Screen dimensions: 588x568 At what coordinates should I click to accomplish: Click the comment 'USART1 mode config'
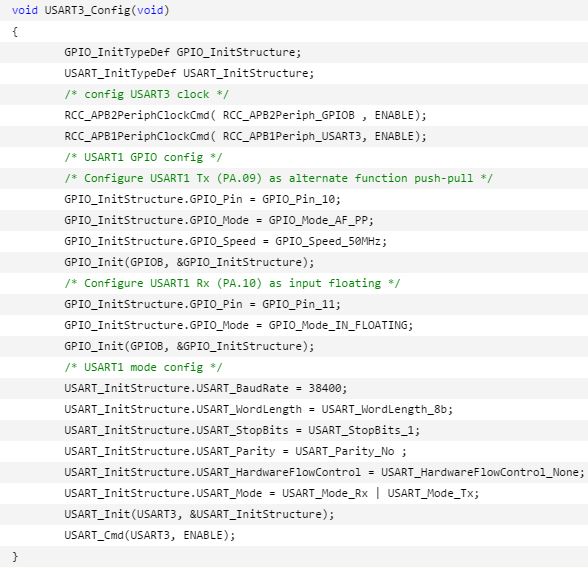(x=143, y=367)
